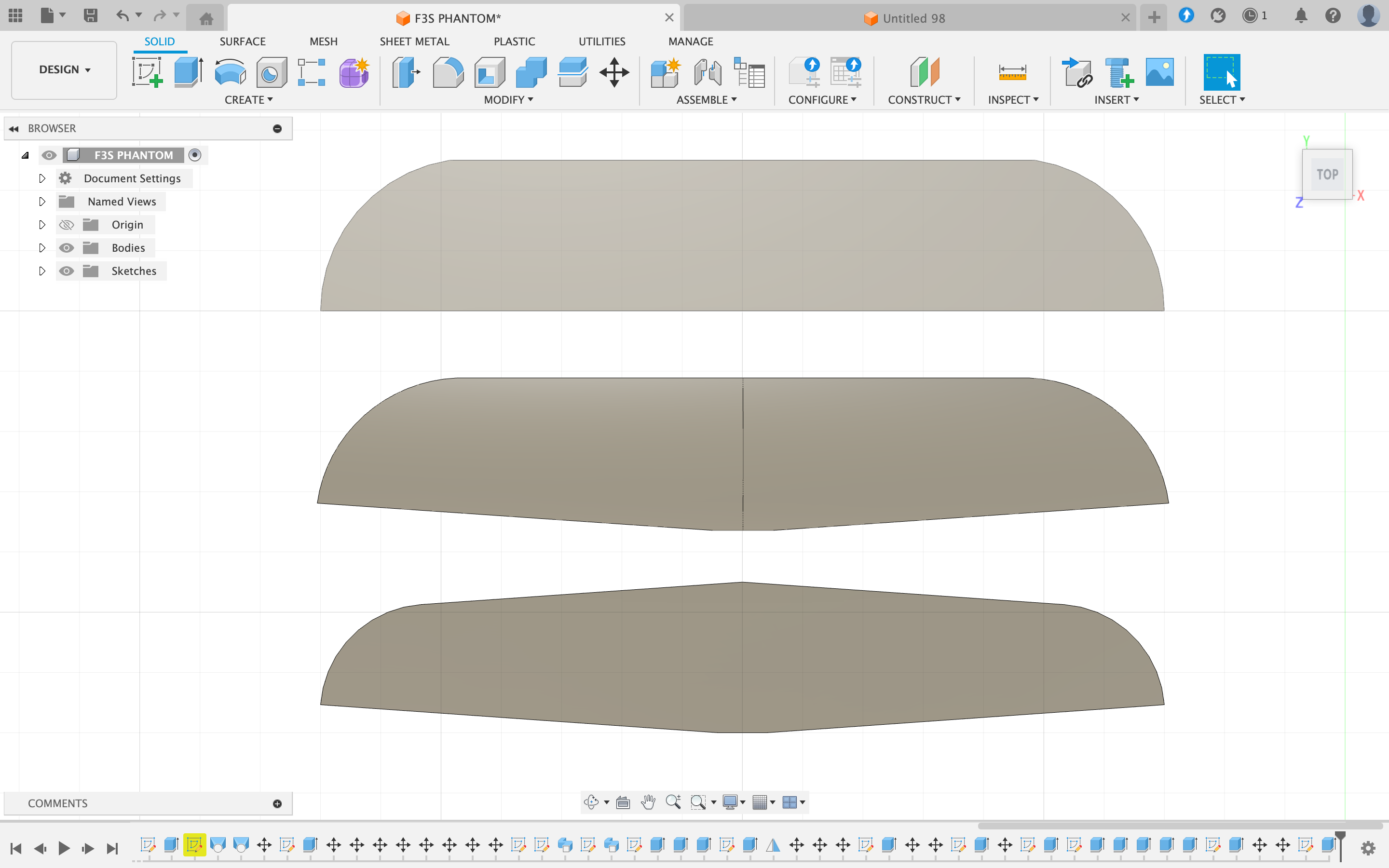Viewport: 1389px width, 868px height.
Task: Click TOP on the ViewCube
Action: tap(1327, 174)
